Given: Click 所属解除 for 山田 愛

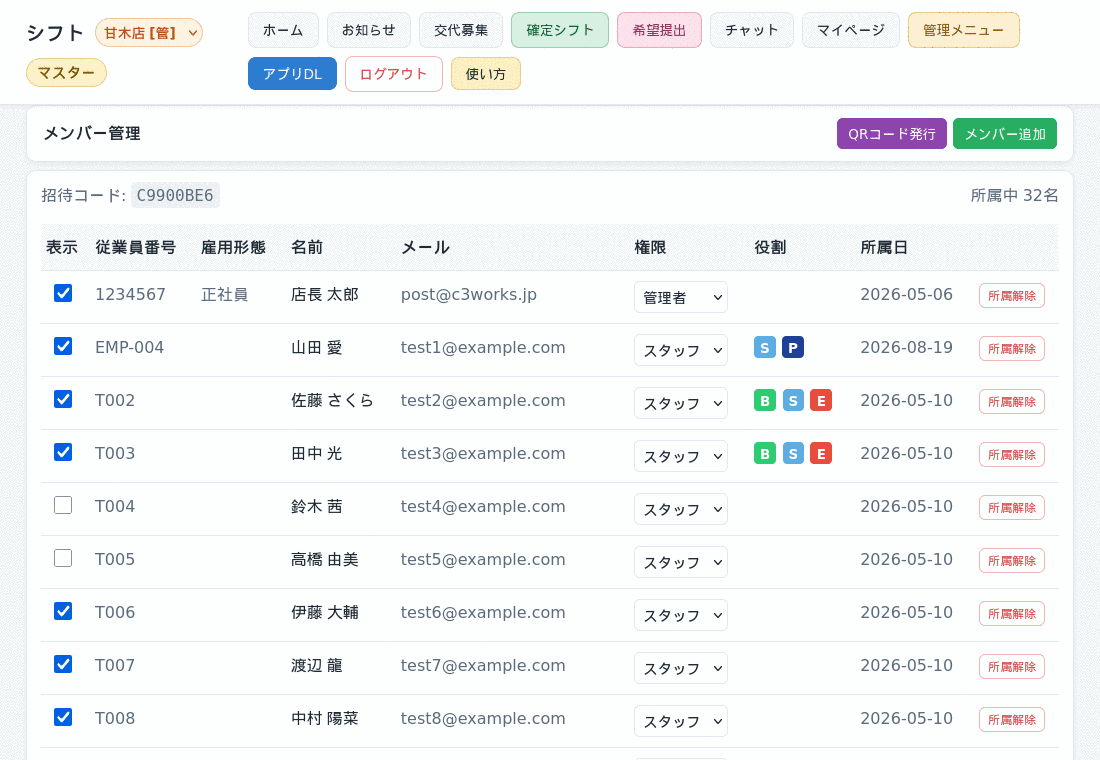Looking at the screenshot, I should pyautogui.click(x=1012, y=349).
